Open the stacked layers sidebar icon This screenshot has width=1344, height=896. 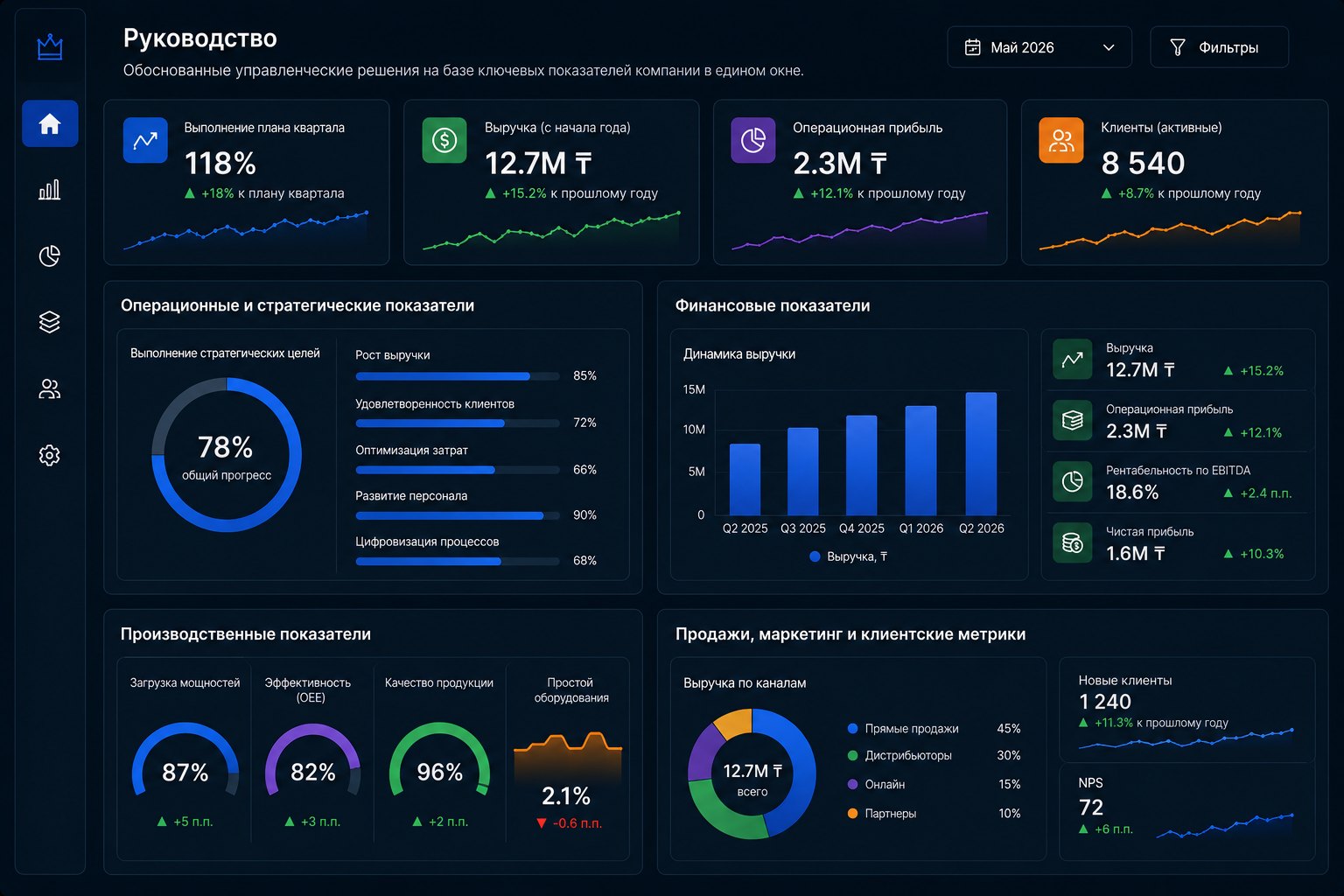50,322
